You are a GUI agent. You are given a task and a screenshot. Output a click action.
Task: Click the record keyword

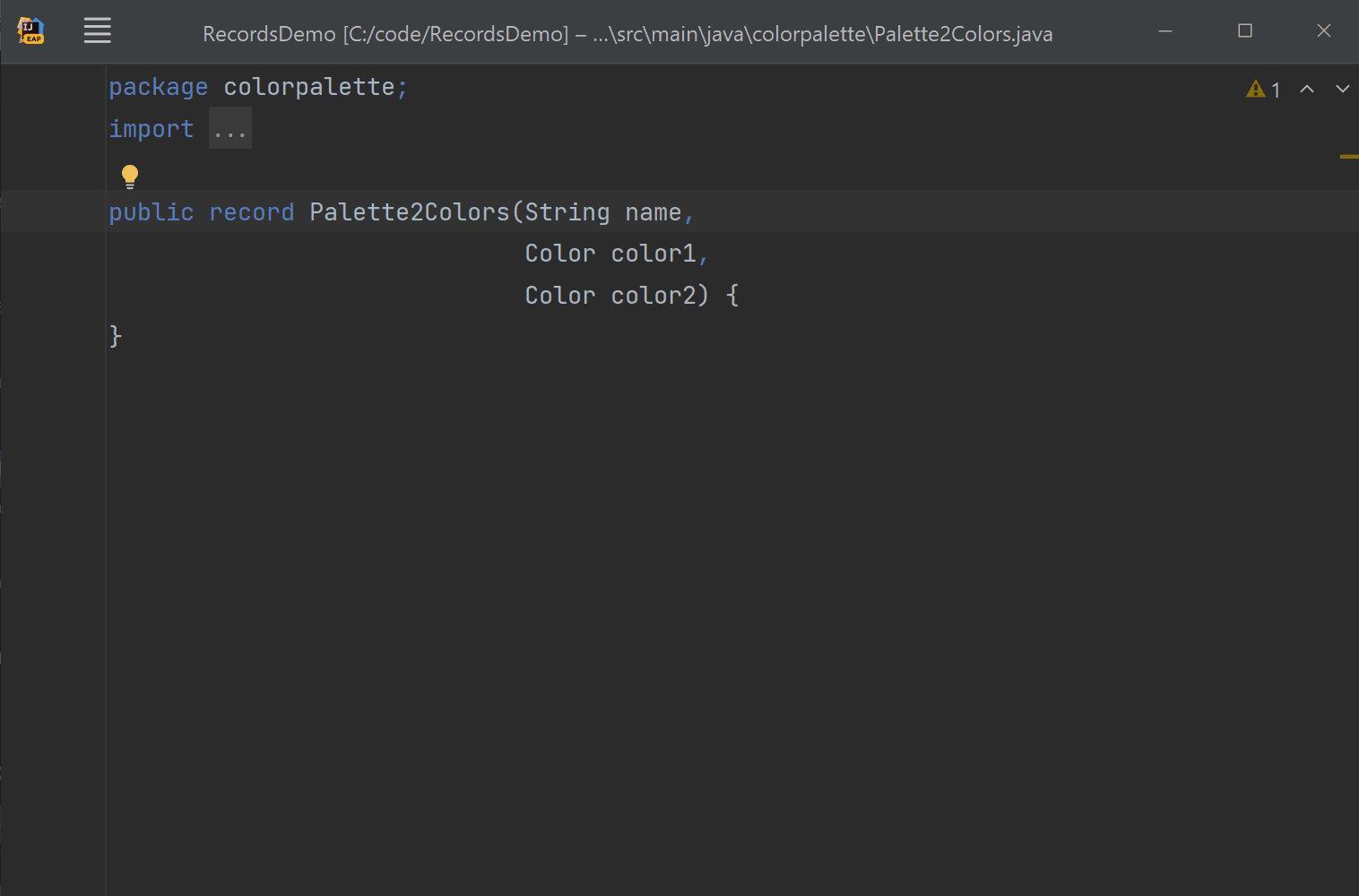pos(251,211)
